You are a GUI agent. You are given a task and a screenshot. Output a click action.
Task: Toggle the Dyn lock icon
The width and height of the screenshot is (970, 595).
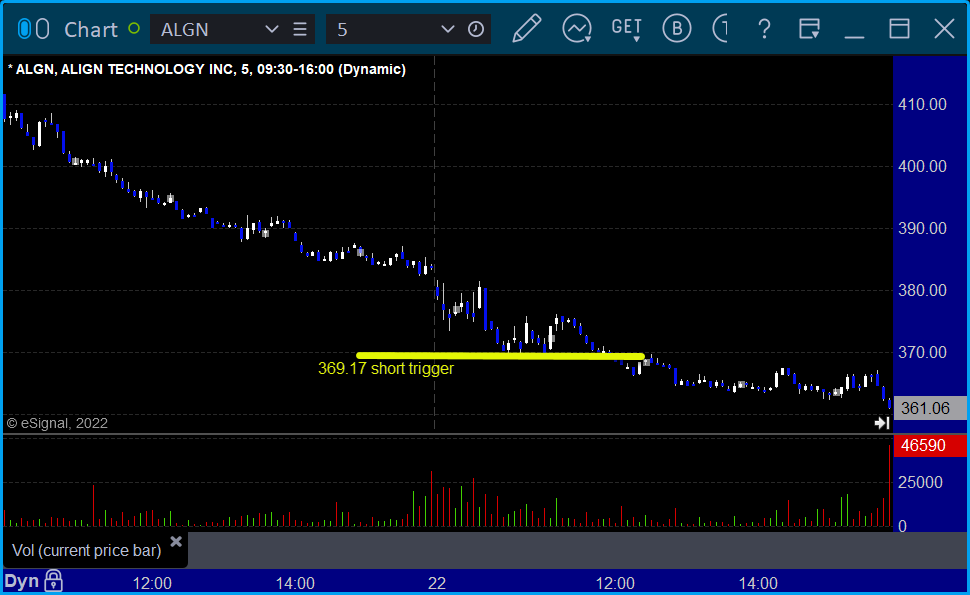tap(53, 581)
